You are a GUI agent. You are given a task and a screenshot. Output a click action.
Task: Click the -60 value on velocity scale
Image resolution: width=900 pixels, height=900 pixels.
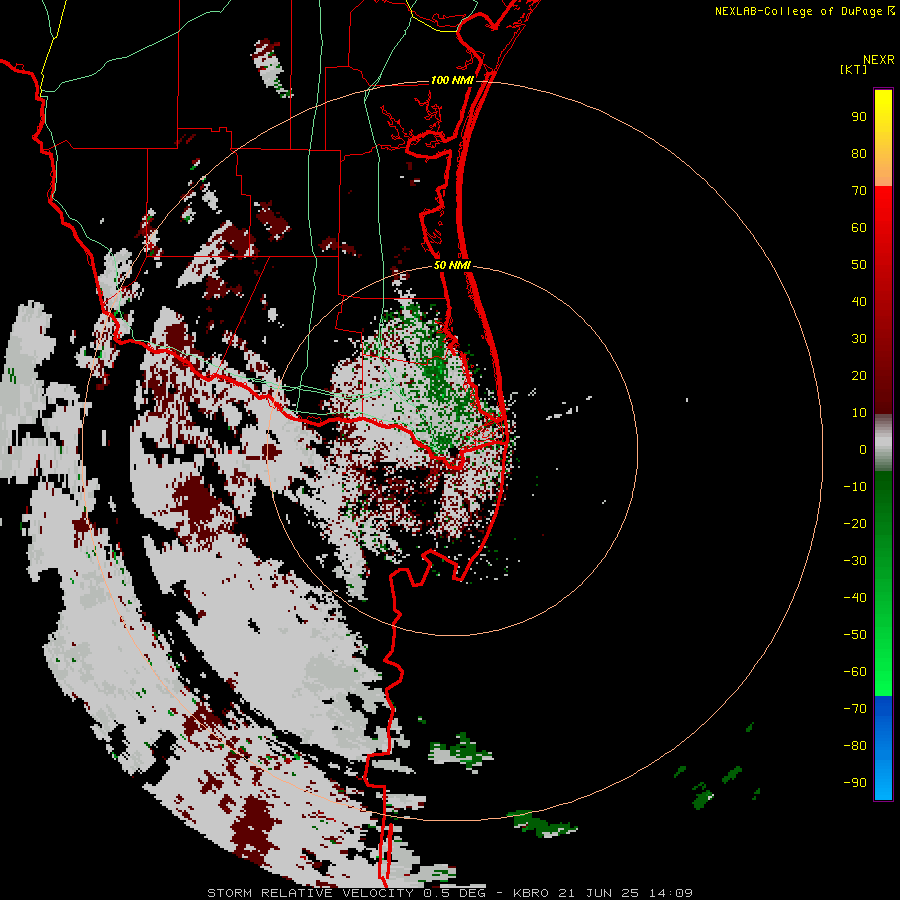pos(855,672)
